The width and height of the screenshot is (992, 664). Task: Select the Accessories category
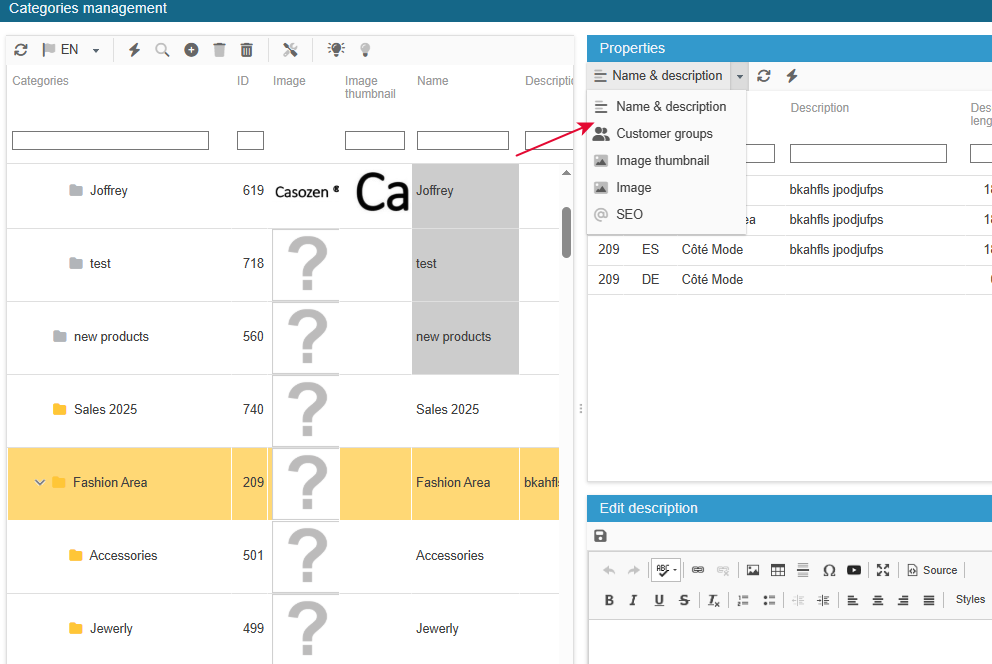click(123, 555)
